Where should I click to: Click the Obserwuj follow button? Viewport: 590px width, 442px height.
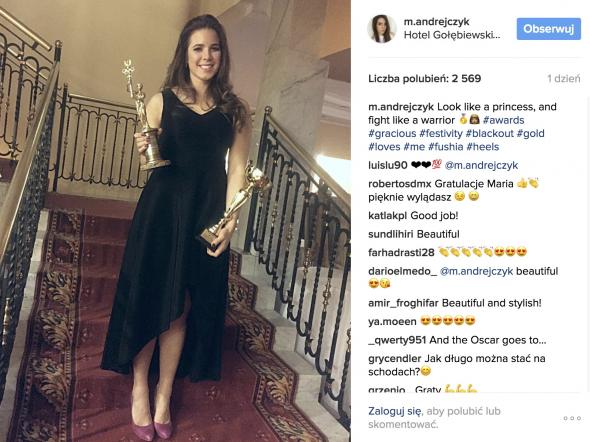549,29
